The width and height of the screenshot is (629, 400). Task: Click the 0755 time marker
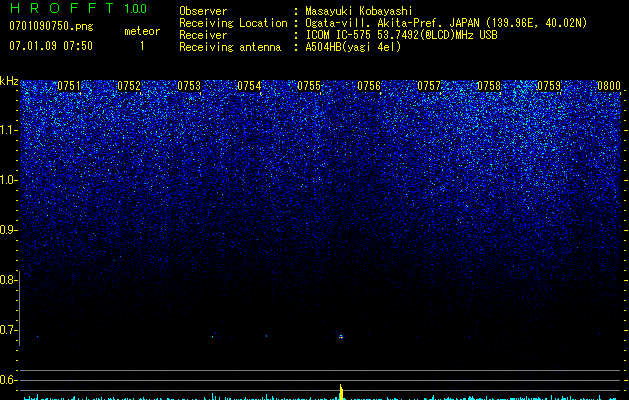(x=309, y=86)
